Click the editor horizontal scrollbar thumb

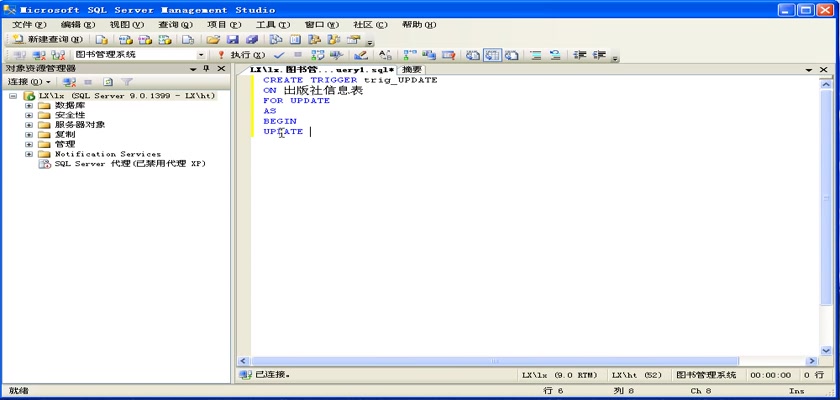(494, 361)
